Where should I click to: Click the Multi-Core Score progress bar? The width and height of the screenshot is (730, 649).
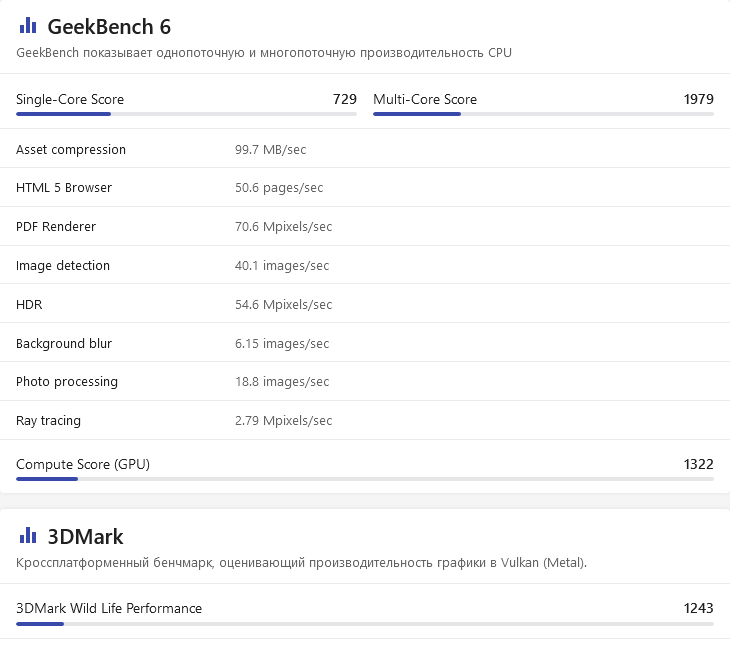pyautogui.click(x=543, y=114)
